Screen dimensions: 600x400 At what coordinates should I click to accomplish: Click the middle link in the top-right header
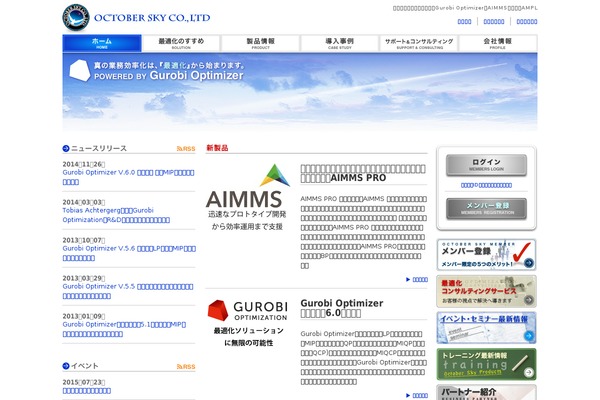(x=494, y=22)
